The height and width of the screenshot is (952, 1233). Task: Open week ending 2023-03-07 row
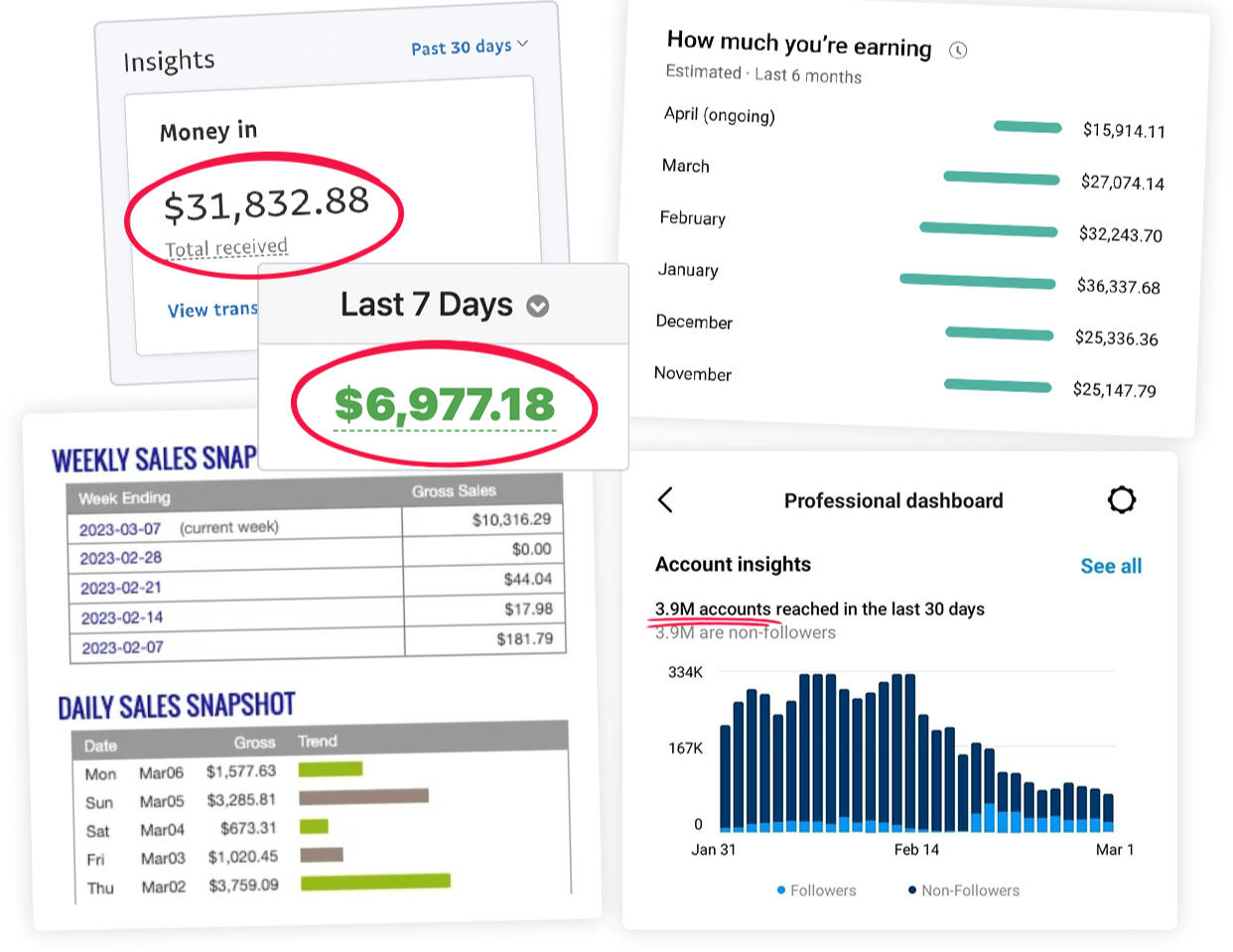120,529
